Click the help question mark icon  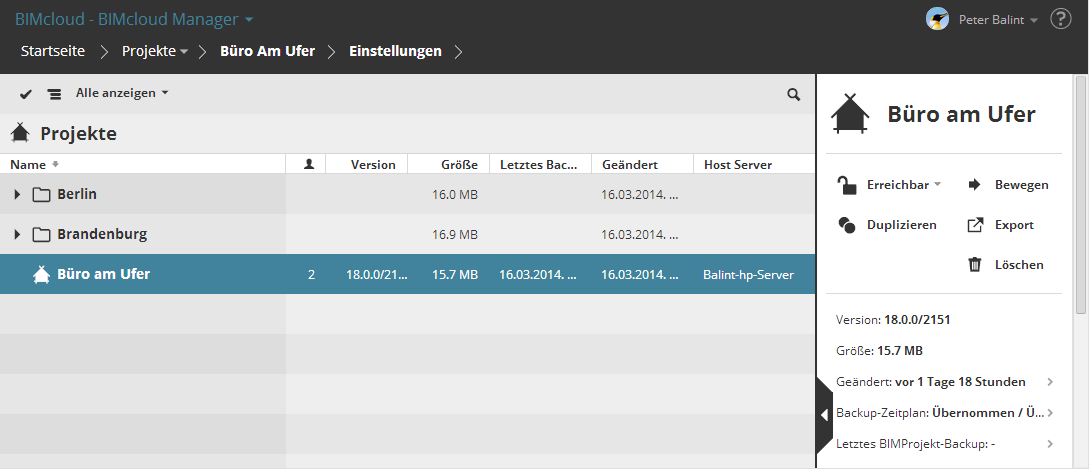(x=1061, y=19)
